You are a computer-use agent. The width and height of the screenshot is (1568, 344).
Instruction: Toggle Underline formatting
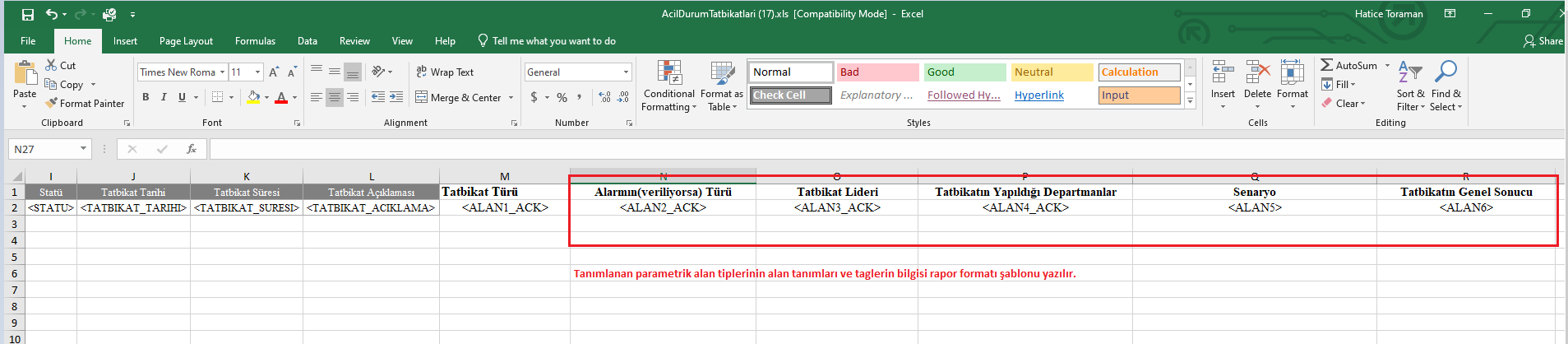pyautogui.click(x=182, y=97)
